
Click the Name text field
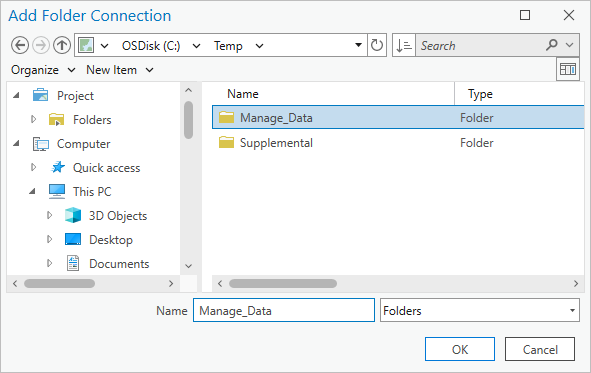tap(284, 310)
